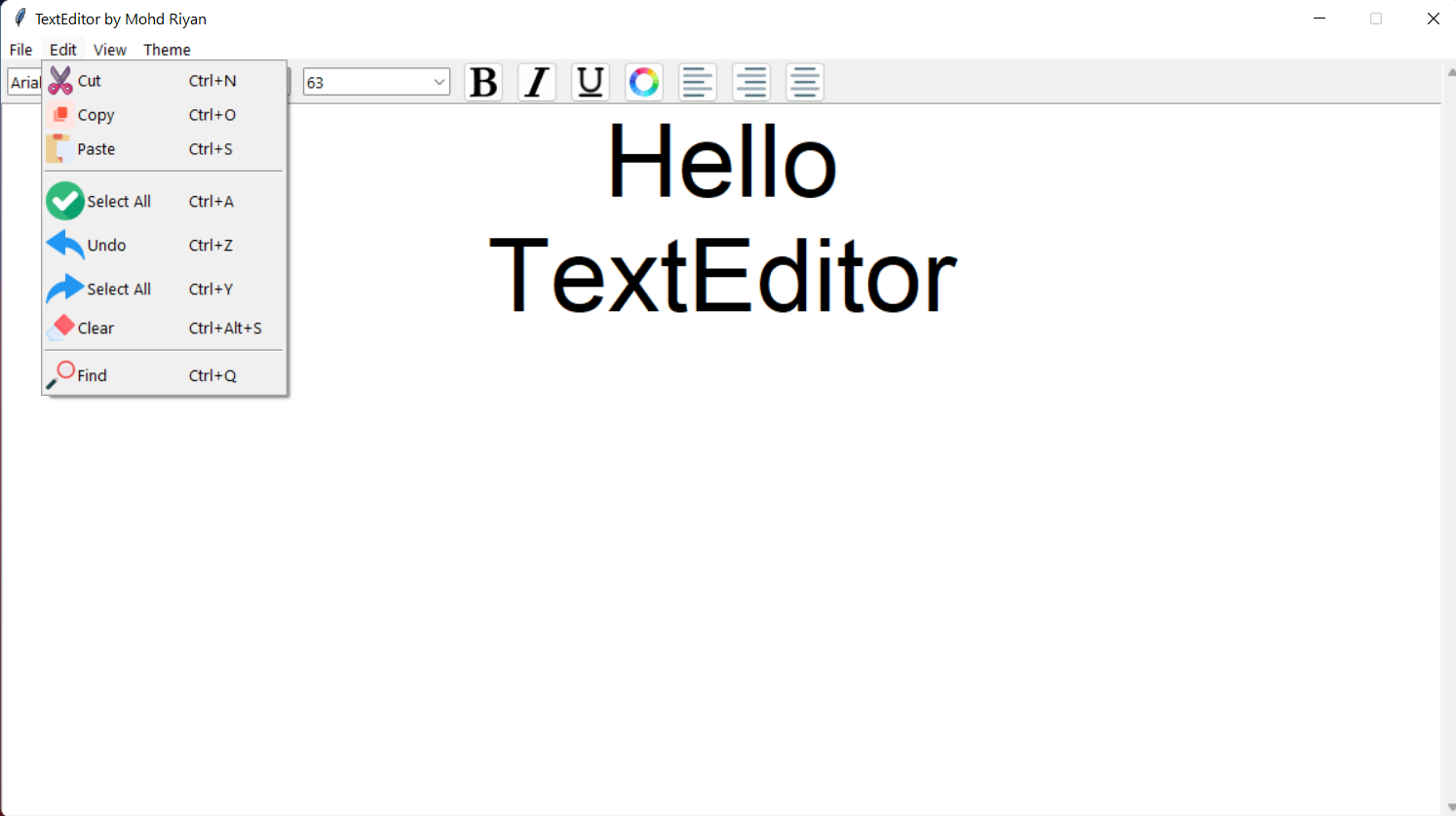The height and width of the screenshot is (816, 1456).
Task: Toggle underline formatting with the U icon
Action: [590, 82]
